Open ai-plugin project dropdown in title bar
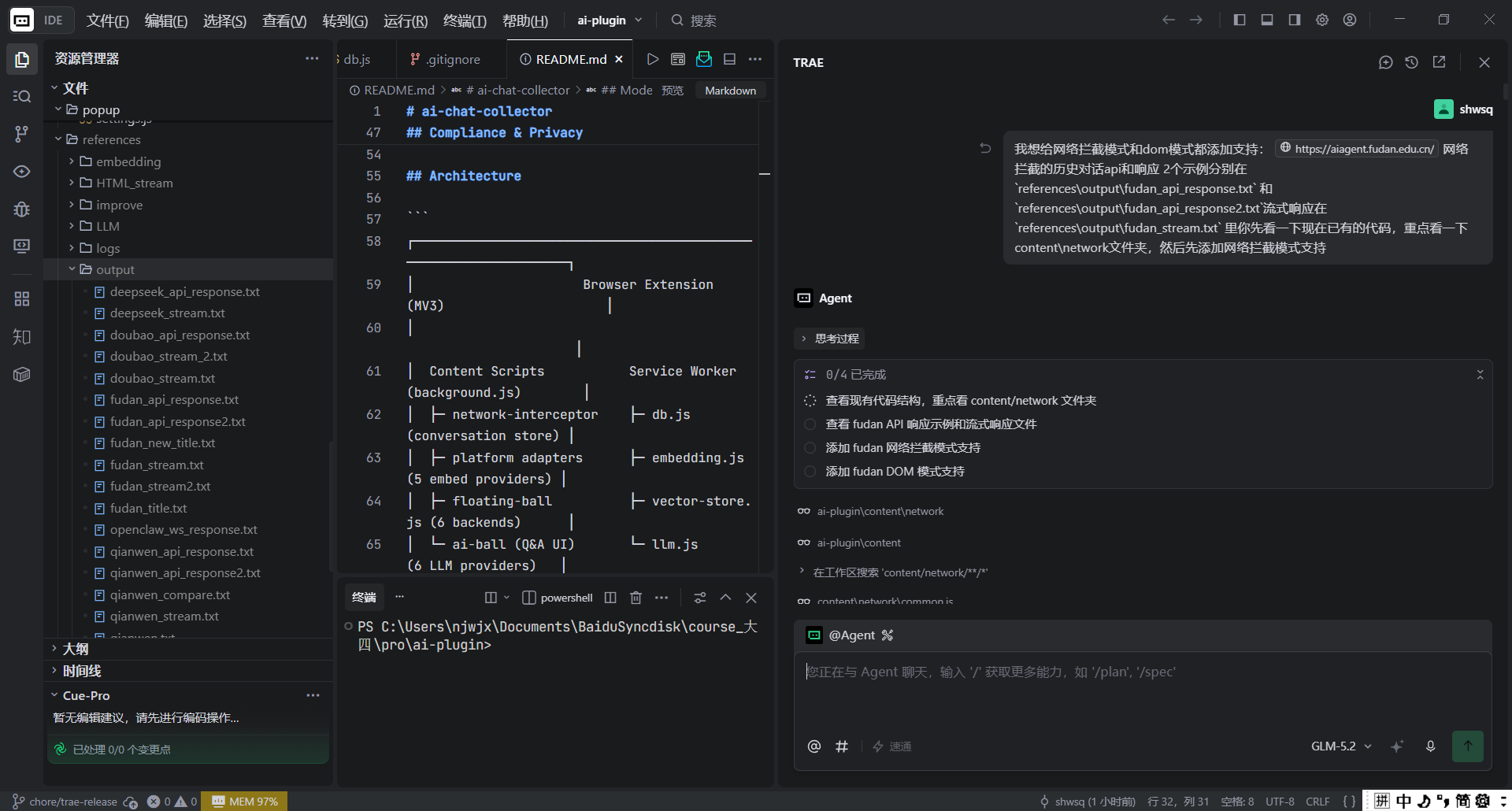1512x811 pixels. pos(610,20)
